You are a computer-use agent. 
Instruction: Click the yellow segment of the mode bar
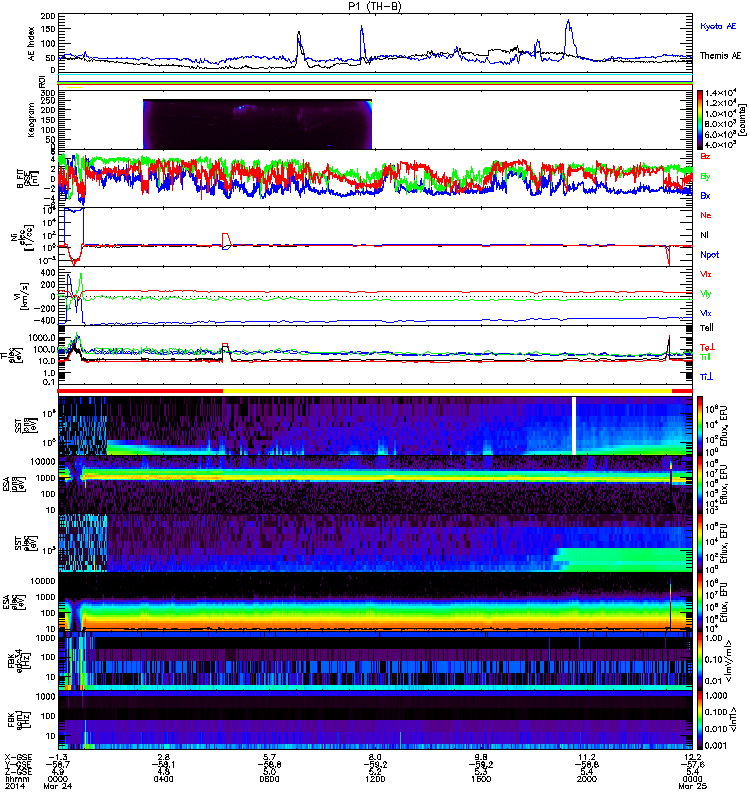click(447, 390)
